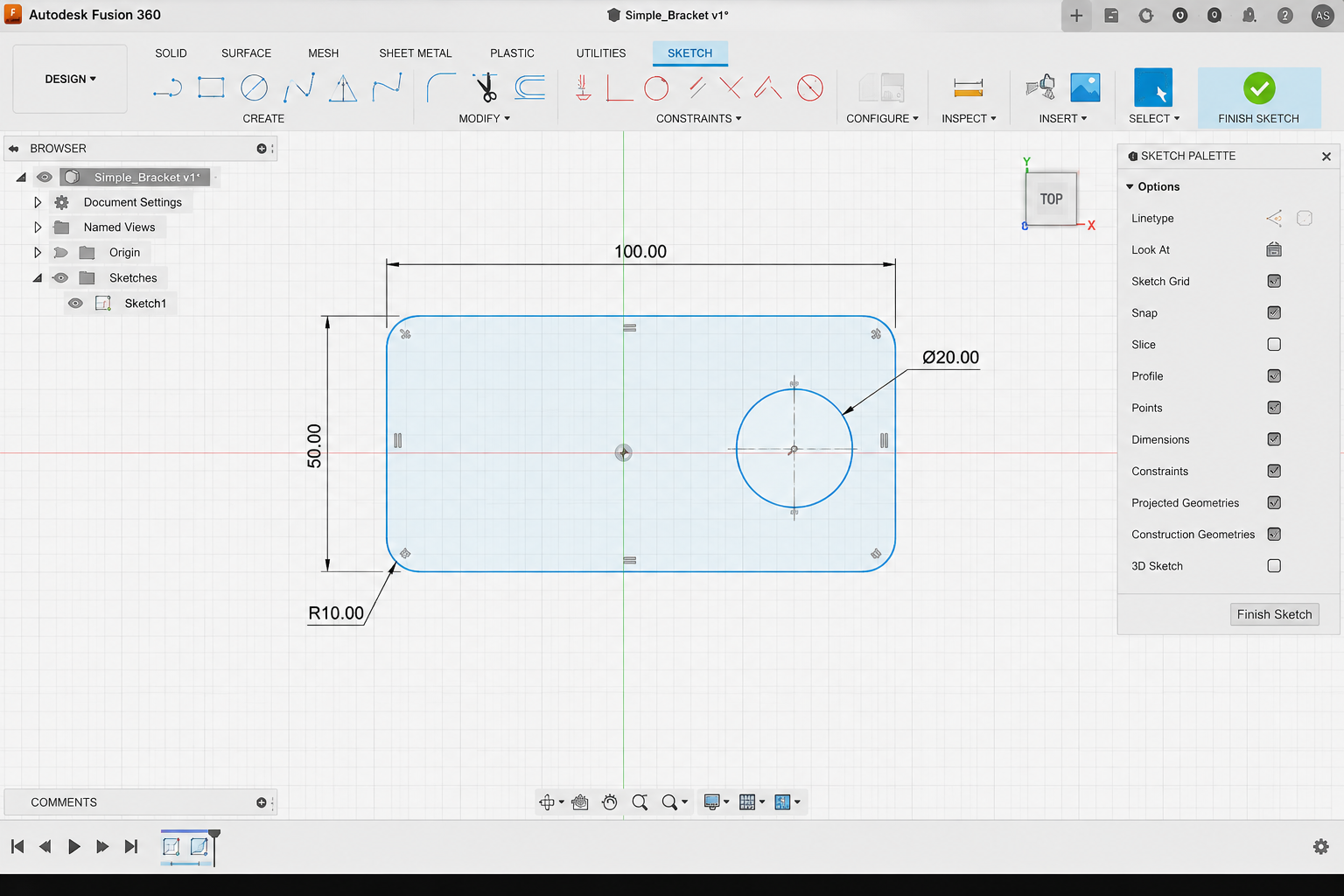Switch to the MESH tab
Image resolution: width=1344 pixels, height=896 pixels.
(x=323, y=53)
